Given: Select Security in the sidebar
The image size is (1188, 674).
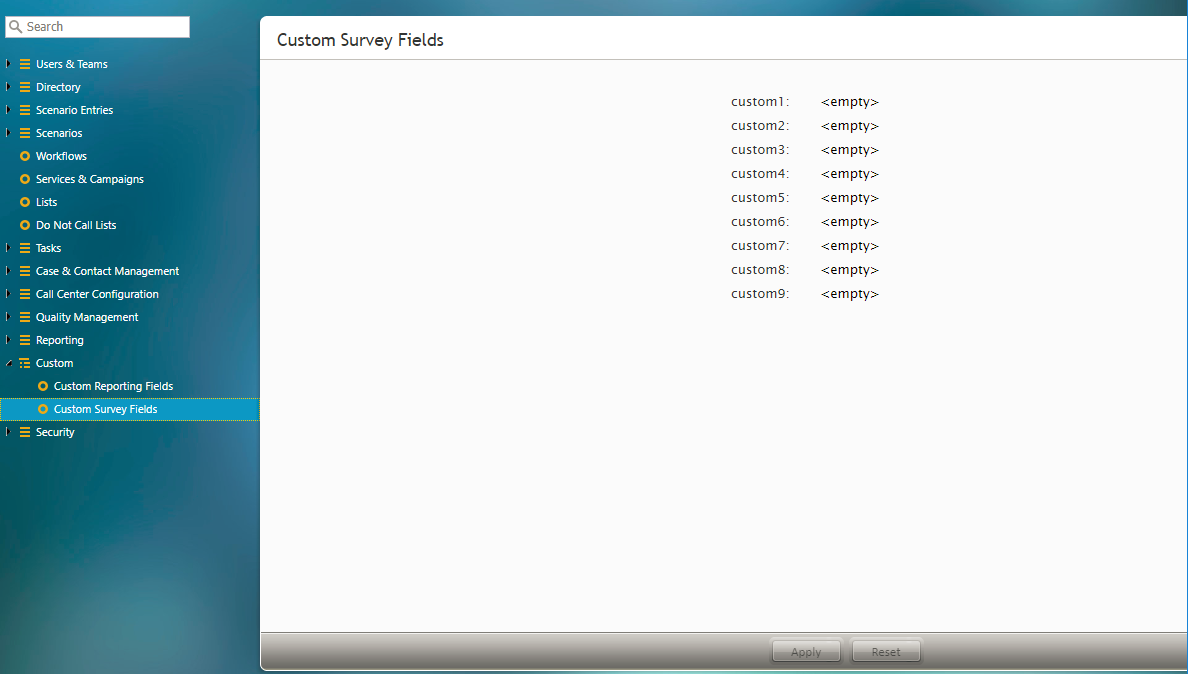Looking at the screenshot, I should (55, 432).
